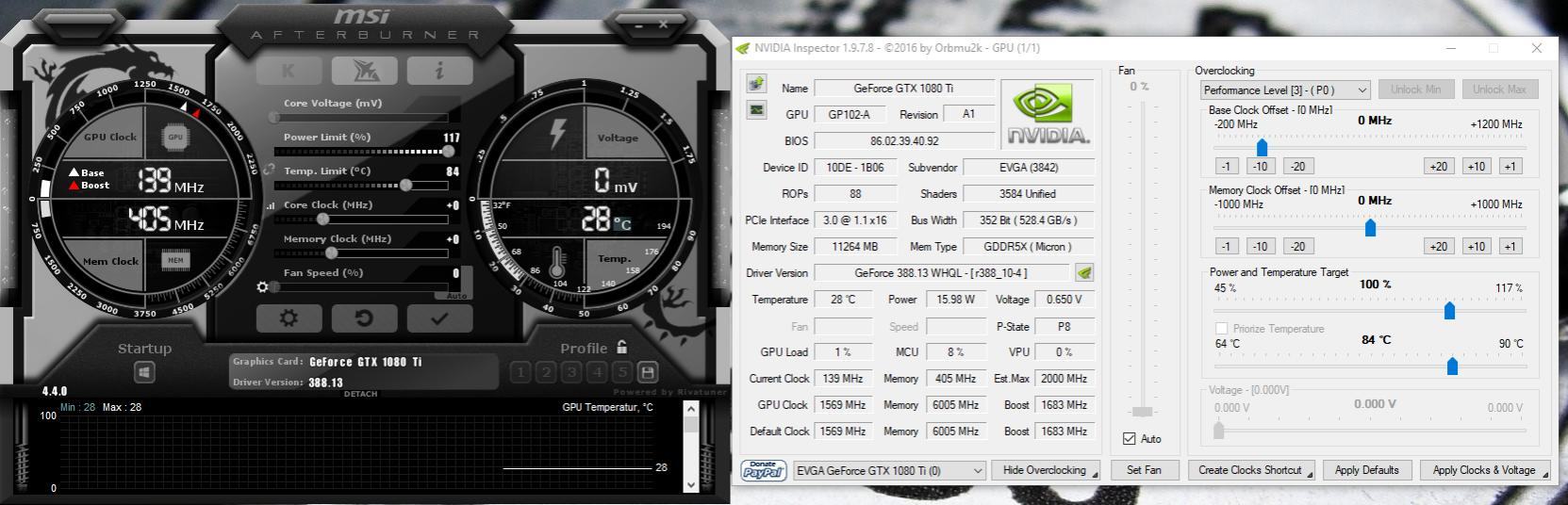This screenshot has width=1568, height=505.
Task: Apply Afterburner settings with the checkmark button
Action: [439, 318]
